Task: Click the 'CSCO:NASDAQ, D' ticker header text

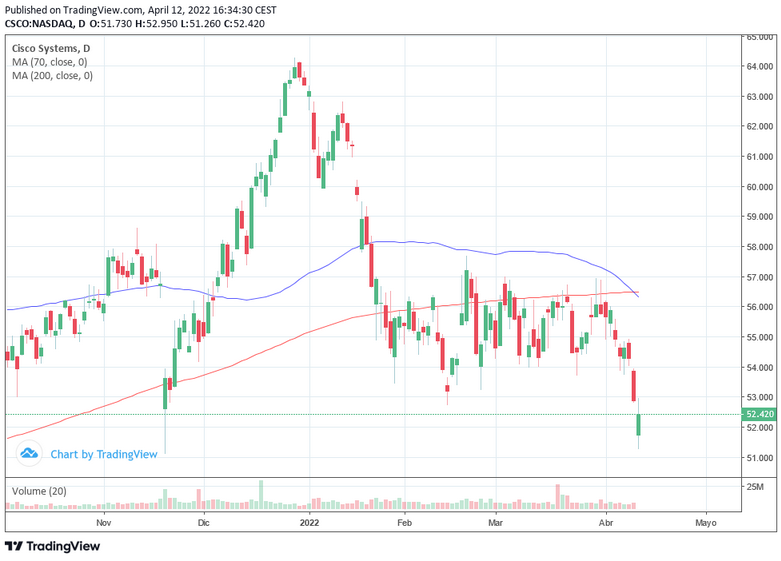Action: click(x=45, y=23)
